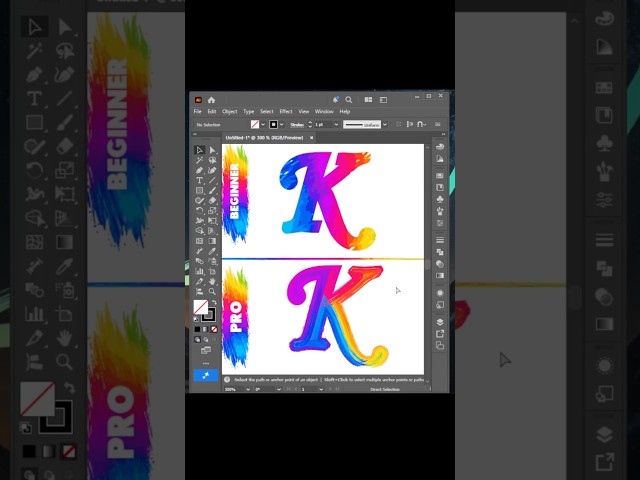This screenshot has width=640, height=480.
Task: Select the Column Graph tool
Action: [x=200, y=271]
